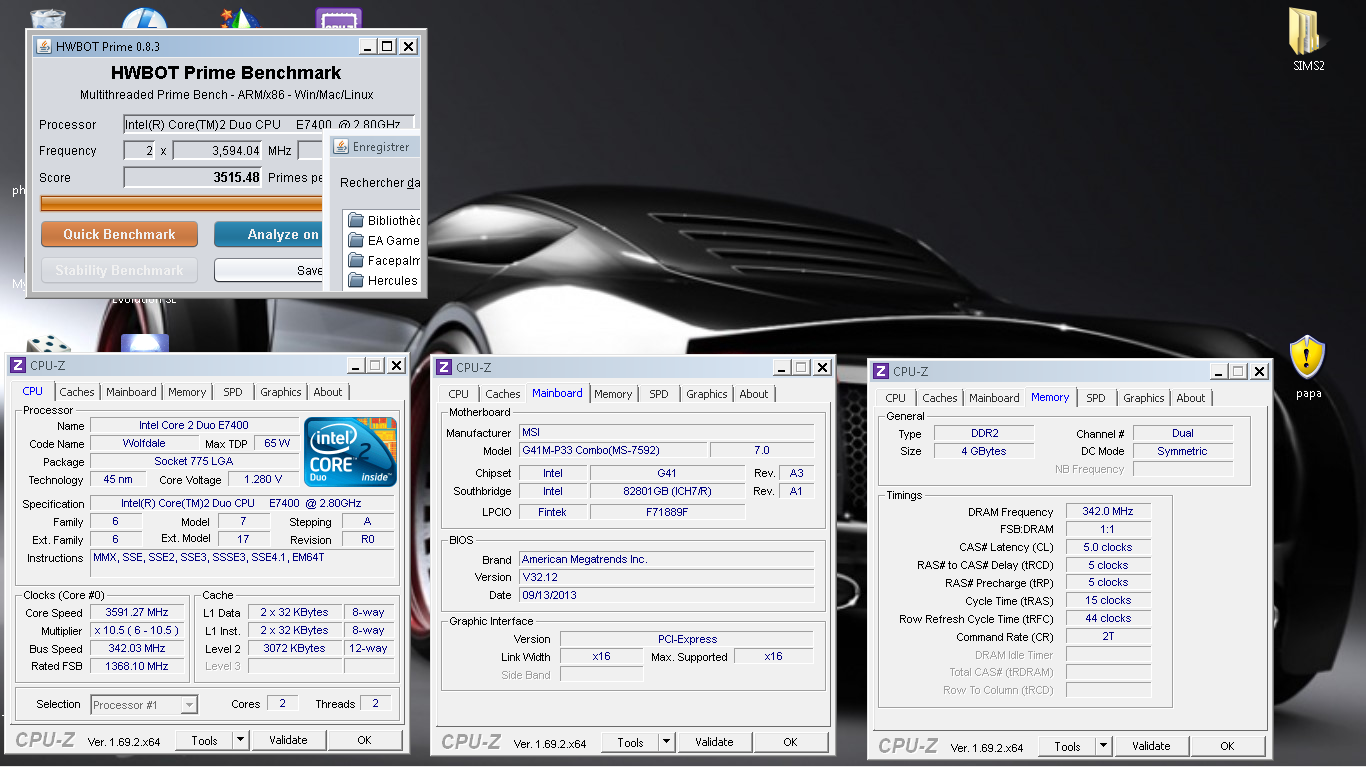Select the Bus Speed value 342.03 MHz
The width and height of the screenshot is (1366, 768).
point(138,648)
